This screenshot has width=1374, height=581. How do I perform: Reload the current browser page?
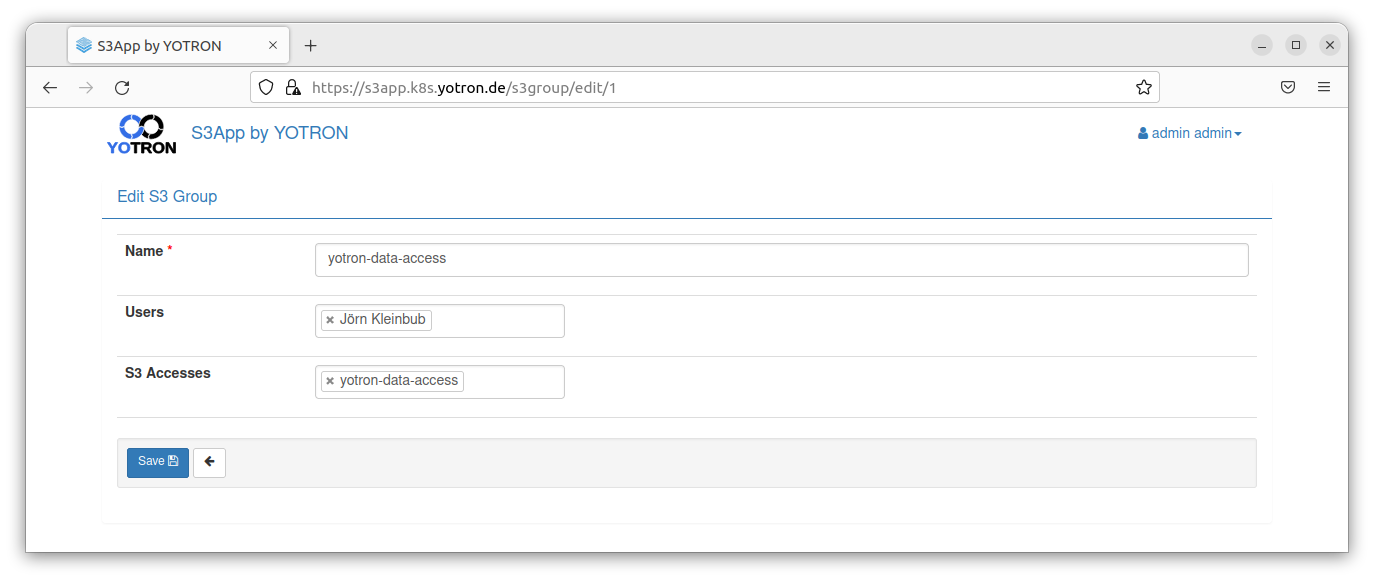[x=122, y=88]
